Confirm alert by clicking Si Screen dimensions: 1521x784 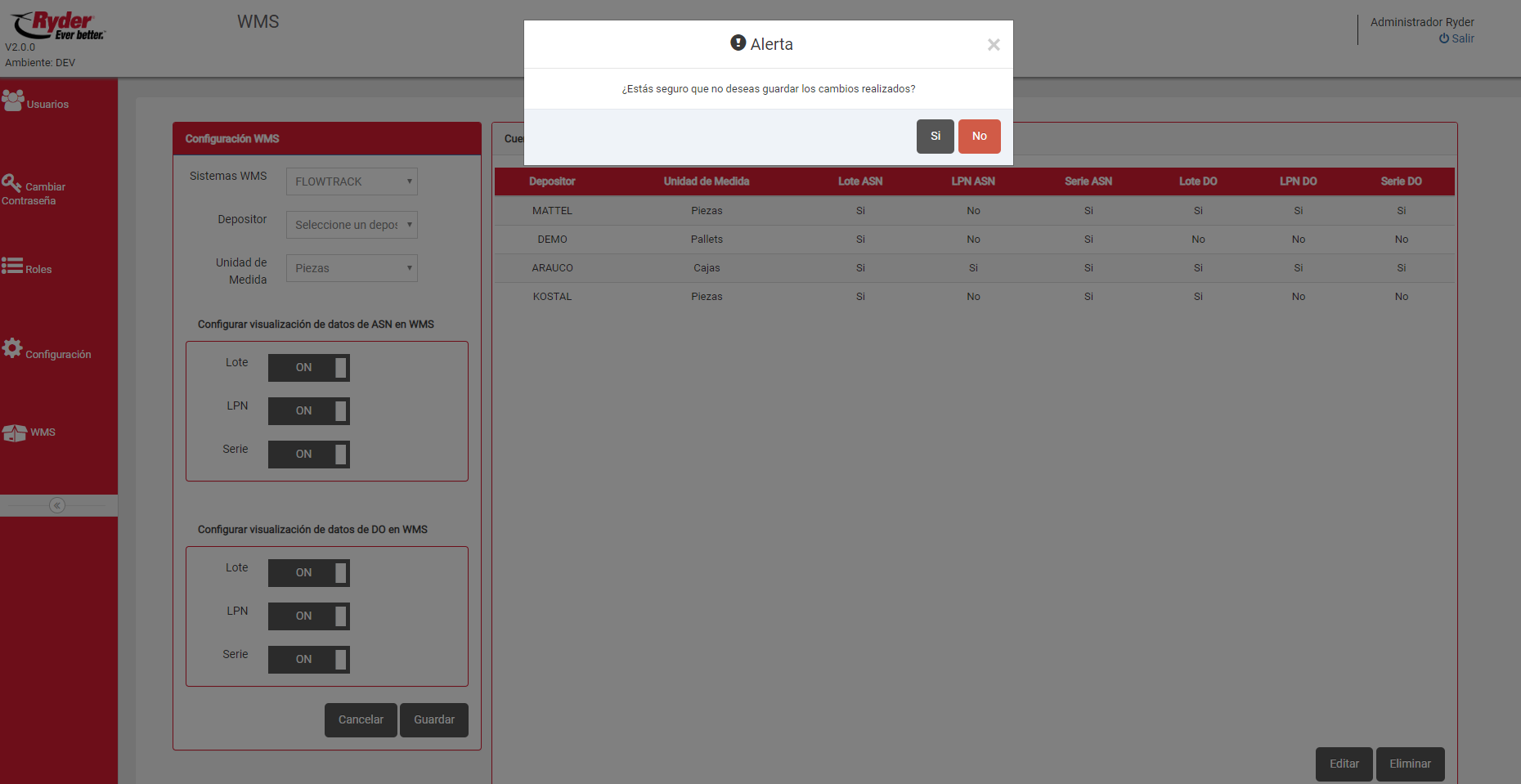click(935, 137)
